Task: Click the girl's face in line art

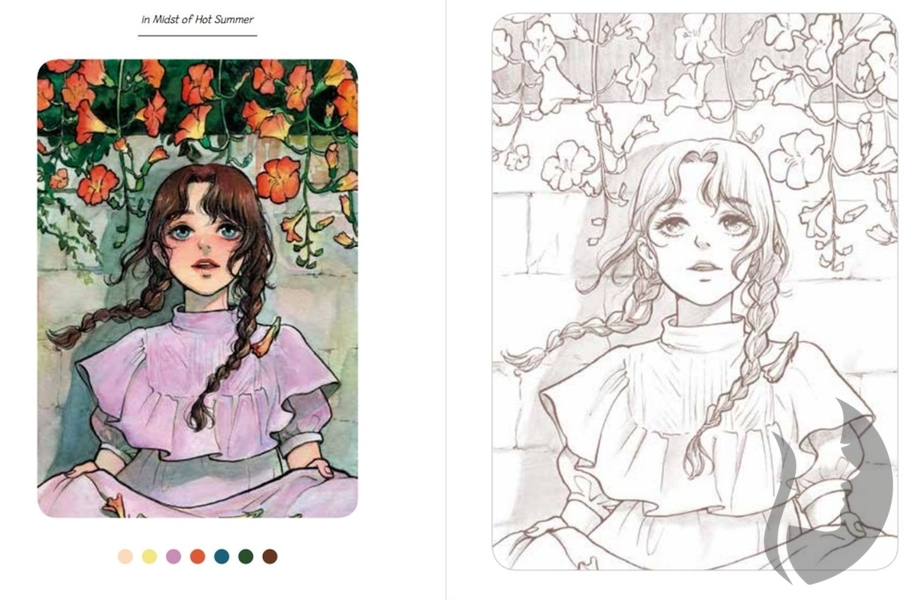Action: pyautogui.click(x=702, y=239)
